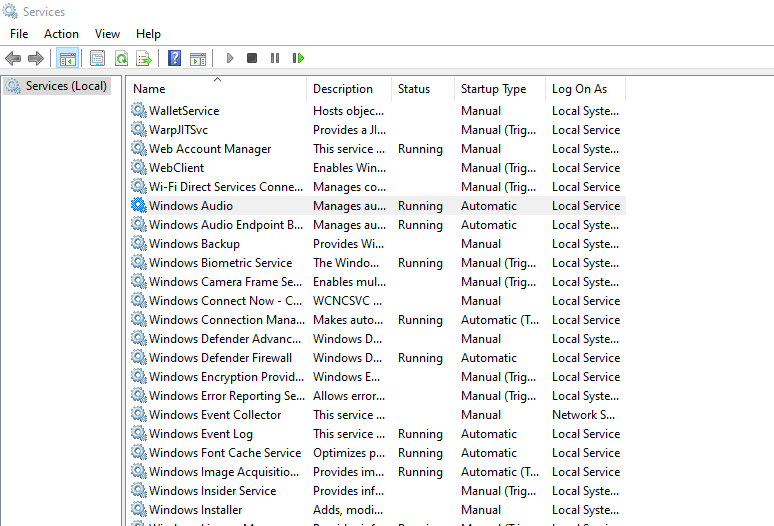The width and height of the screenshot is (774, 526).
Task: Click the Automatic startup type of Windows Audio
Action: click(489, 206)
